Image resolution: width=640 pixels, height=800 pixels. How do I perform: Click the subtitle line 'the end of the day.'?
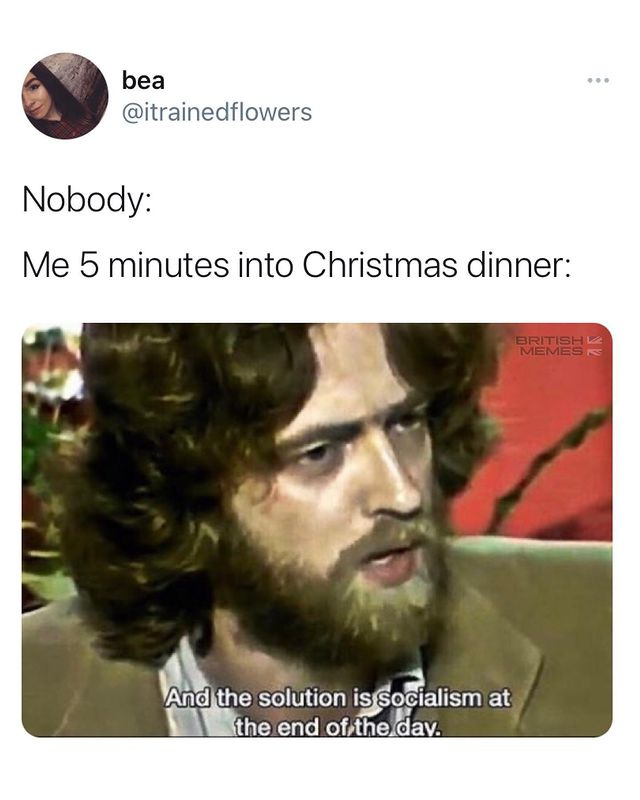click(x=337, y=726)
